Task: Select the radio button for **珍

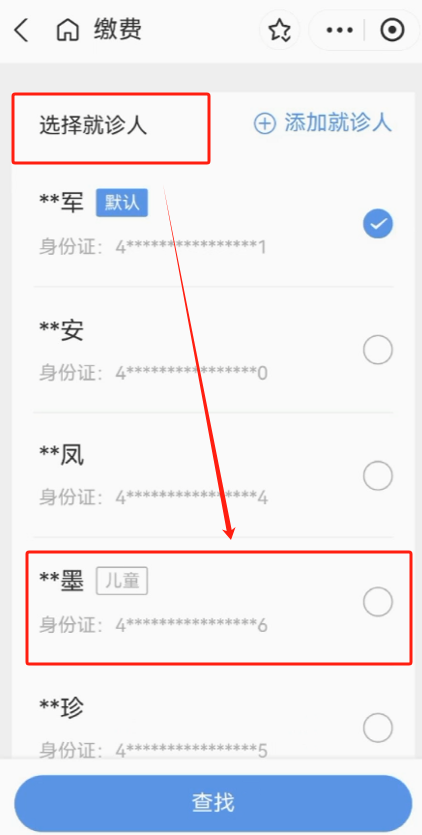Action: coord(378,727)
